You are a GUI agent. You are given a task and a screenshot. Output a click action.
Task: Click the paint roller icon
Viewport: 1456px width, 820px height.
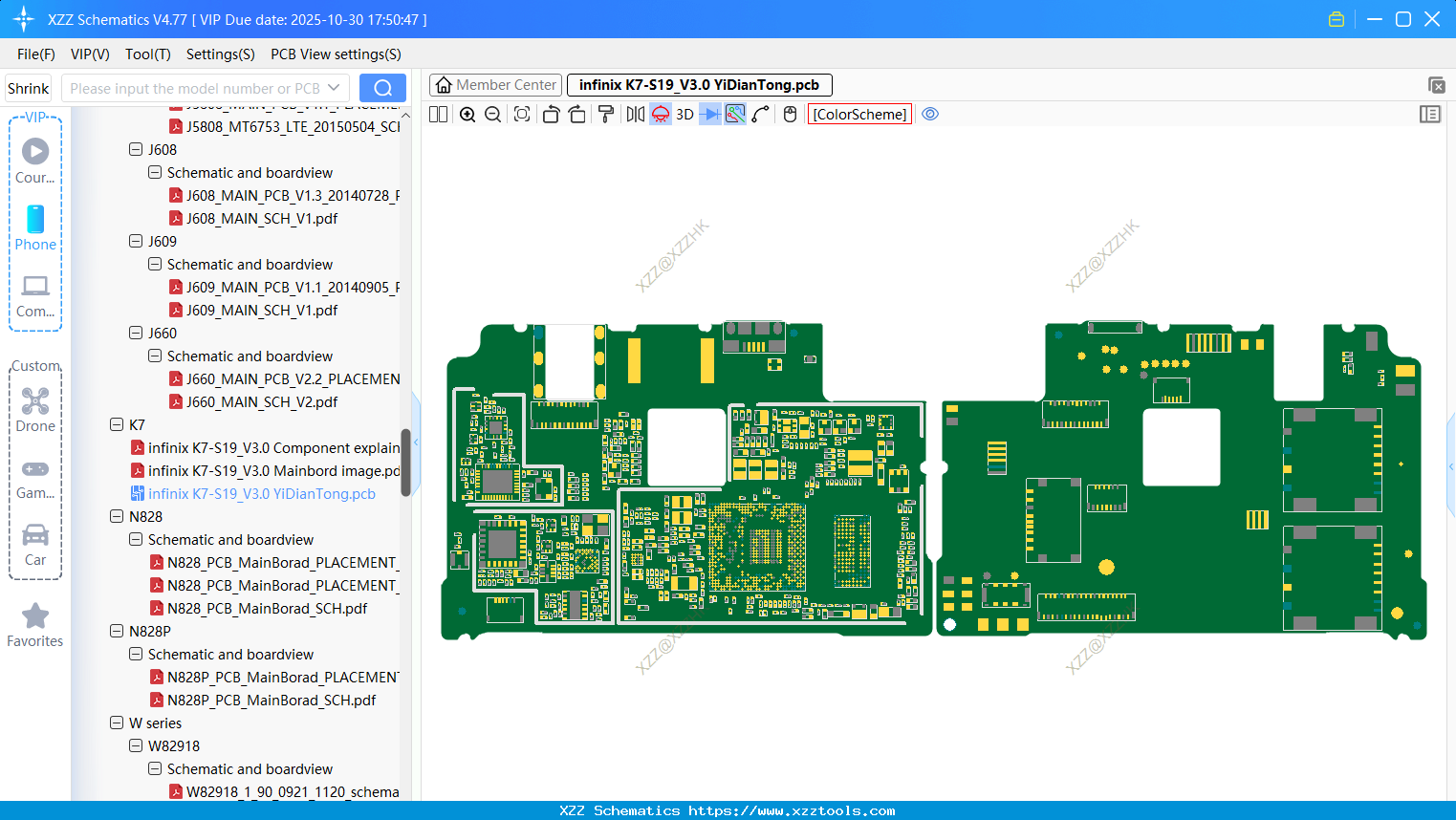coord(606,115)
